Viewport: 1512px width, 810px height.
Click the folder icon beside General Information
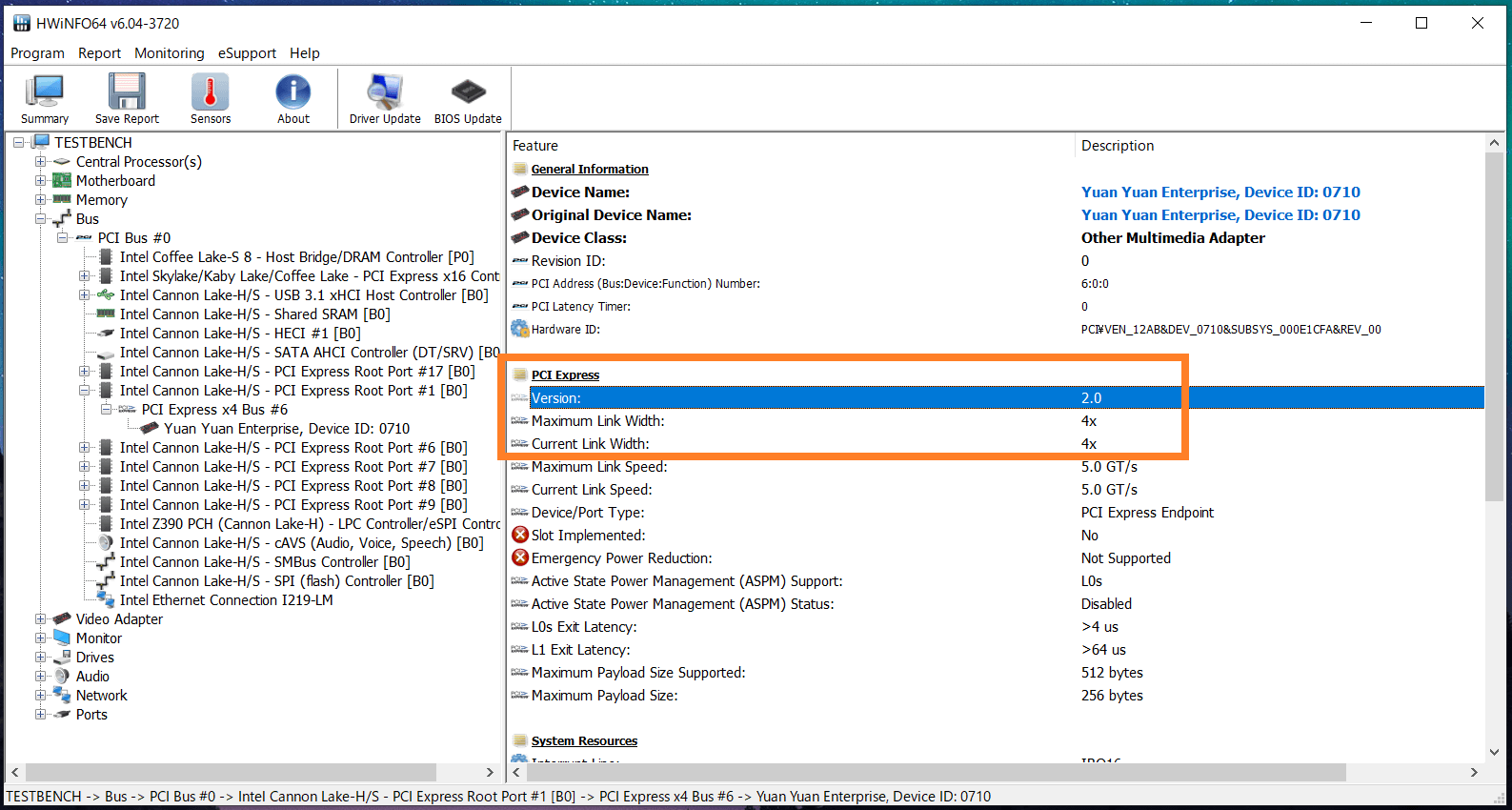tap(520, 169)
